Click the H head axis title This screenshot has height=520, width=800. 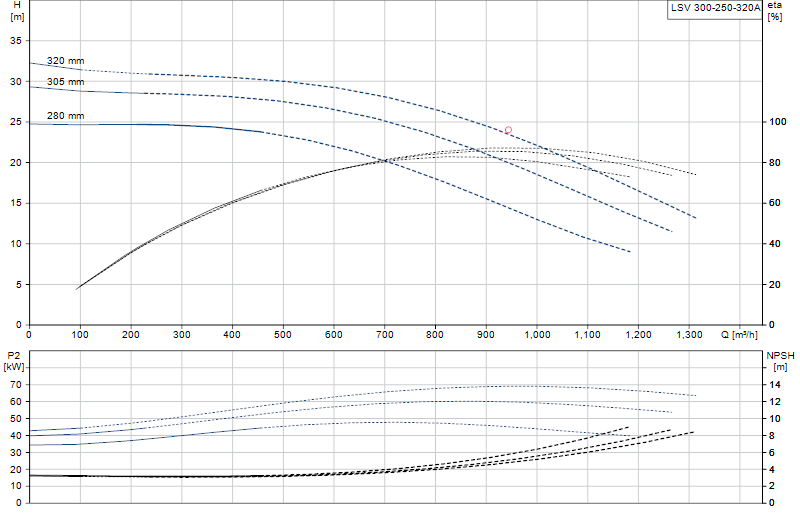pyautogui.click(x=17, y=11)
